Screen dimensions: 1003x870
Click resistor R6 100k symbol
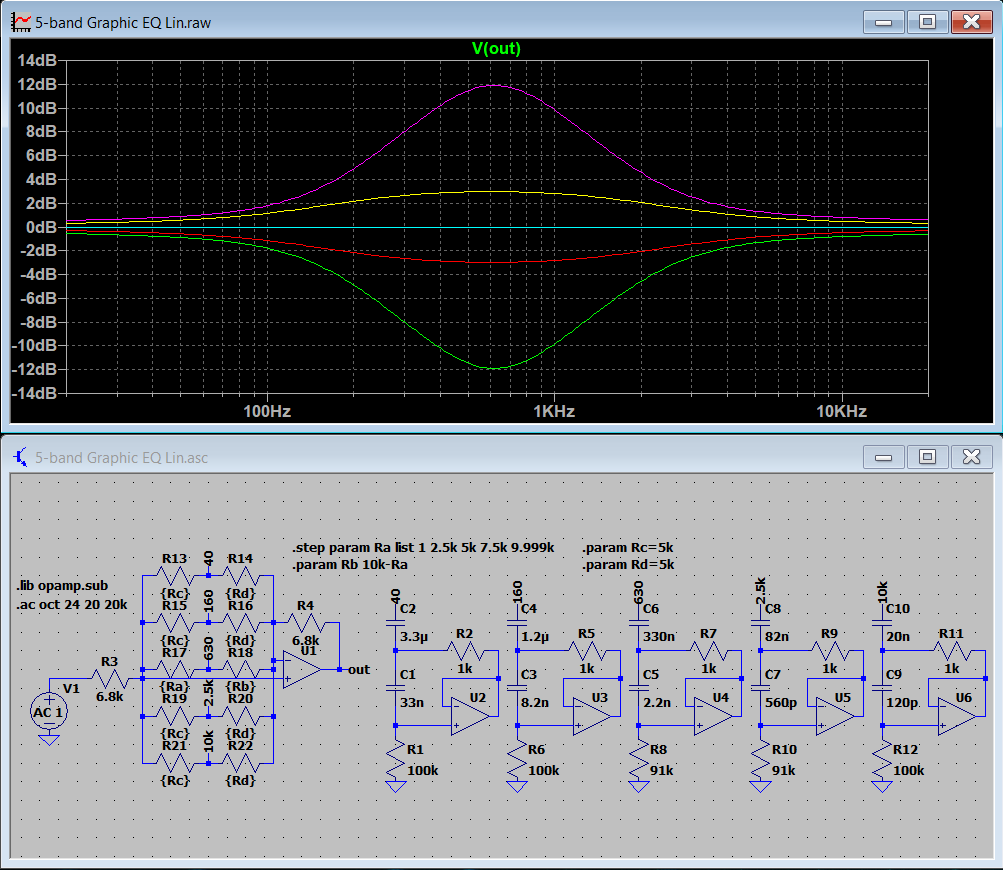[x=517, y=760]
